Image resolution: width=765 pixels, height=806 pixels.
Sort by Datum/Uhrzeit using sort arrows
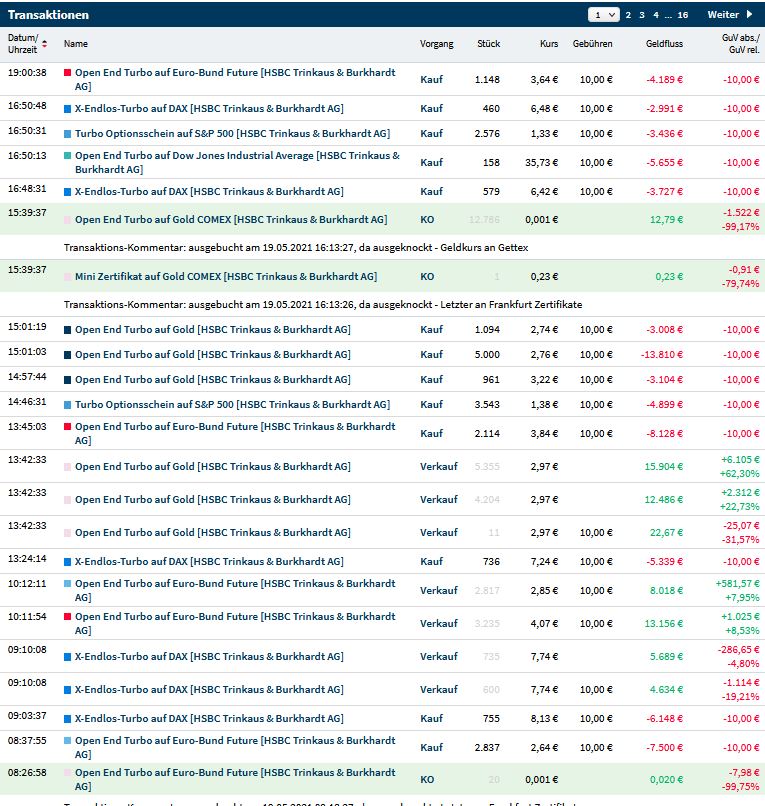click(x=44, y=44)
